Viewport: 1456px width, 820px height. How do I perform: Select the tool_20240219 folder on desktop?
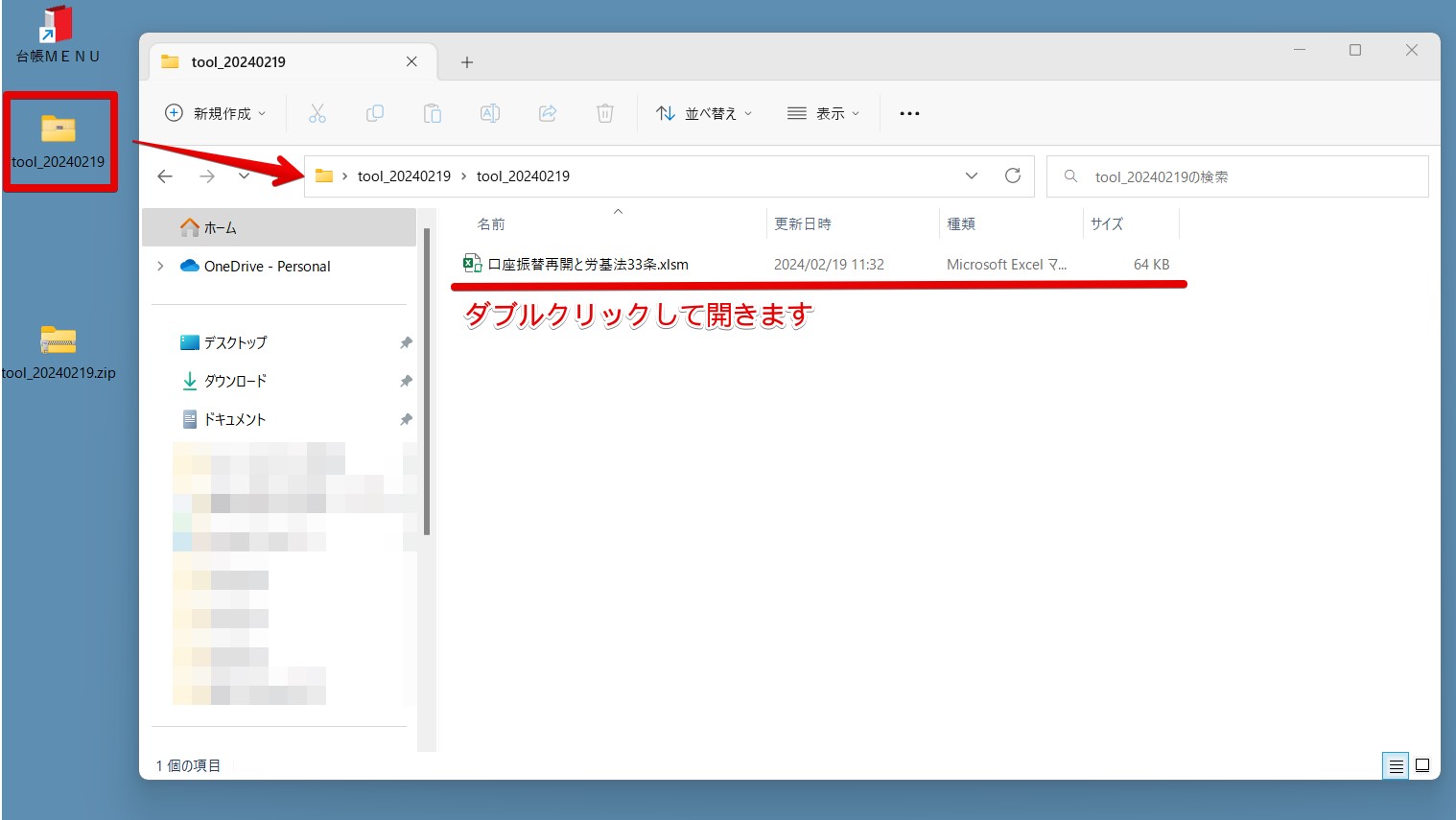coord(59,141)
